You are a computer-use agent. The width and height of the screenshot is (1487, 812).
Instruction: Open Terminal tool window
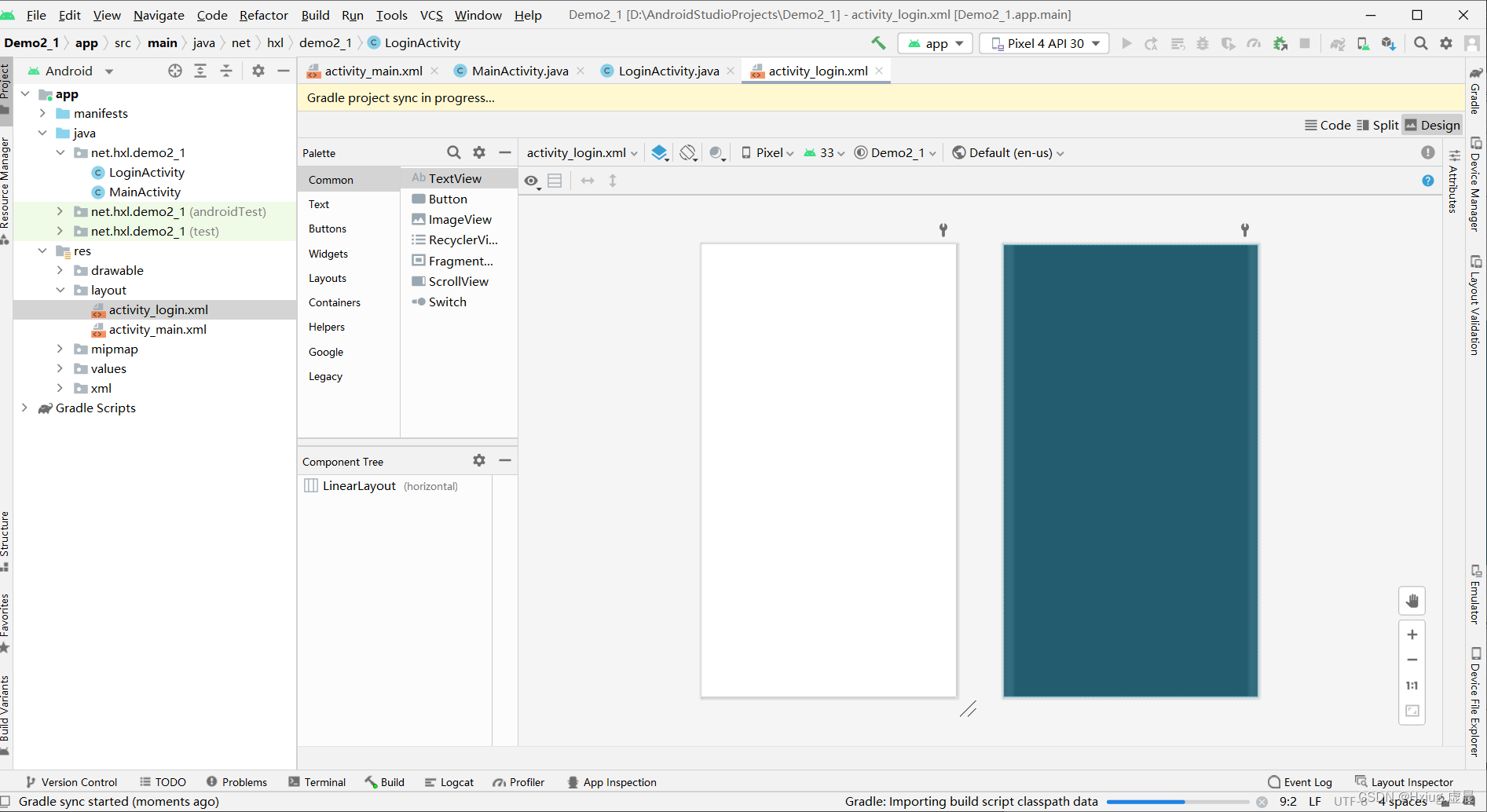pos(317,782)
